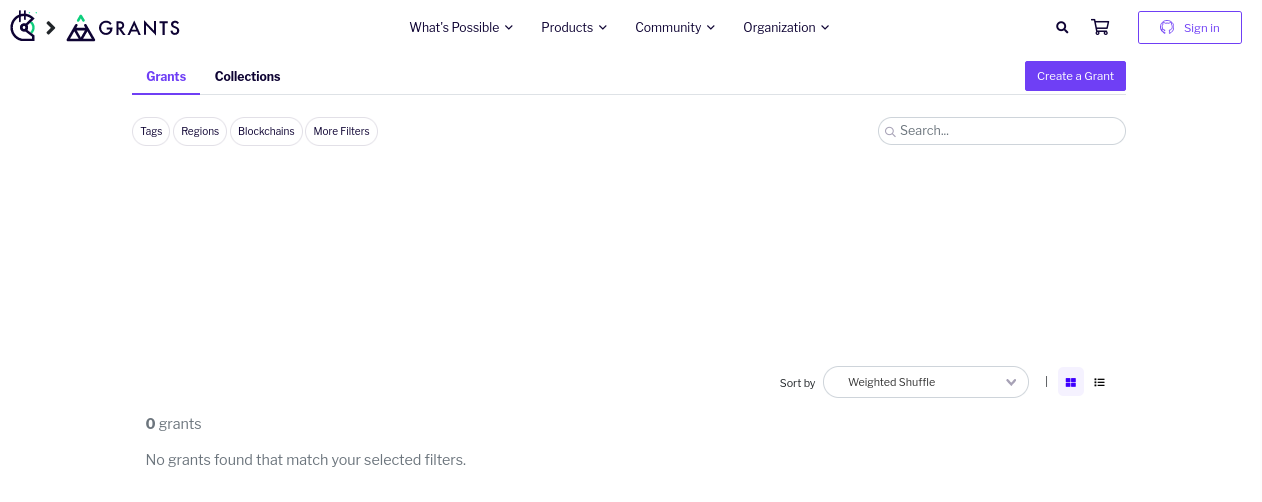The height and width of the screenshot is (502, 1262).
Task: Open the Weighted Shuffle sort dropdown
Action: click(926, 382)
